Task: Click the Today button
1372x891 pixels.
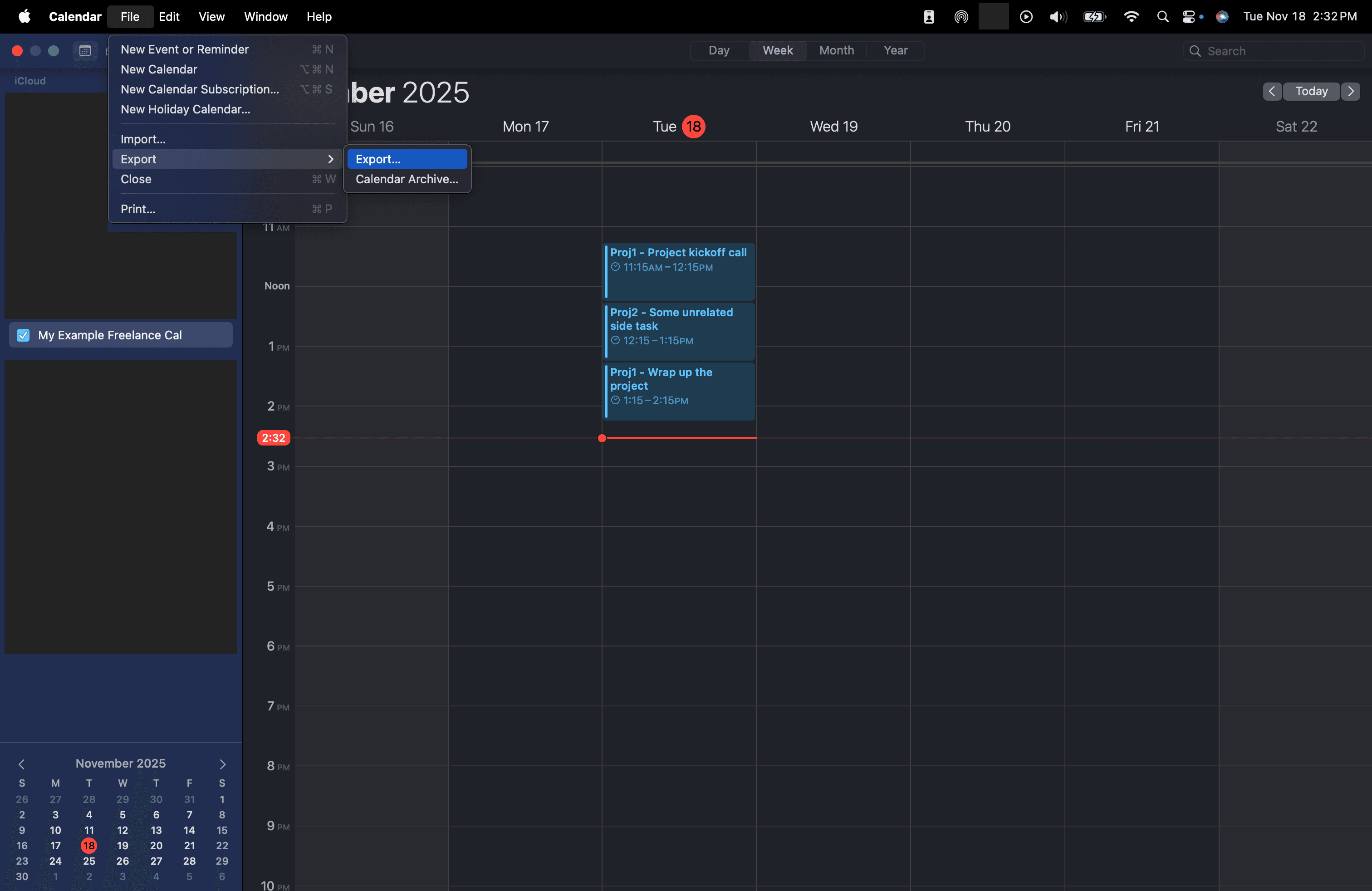Action: [1311, 91]
